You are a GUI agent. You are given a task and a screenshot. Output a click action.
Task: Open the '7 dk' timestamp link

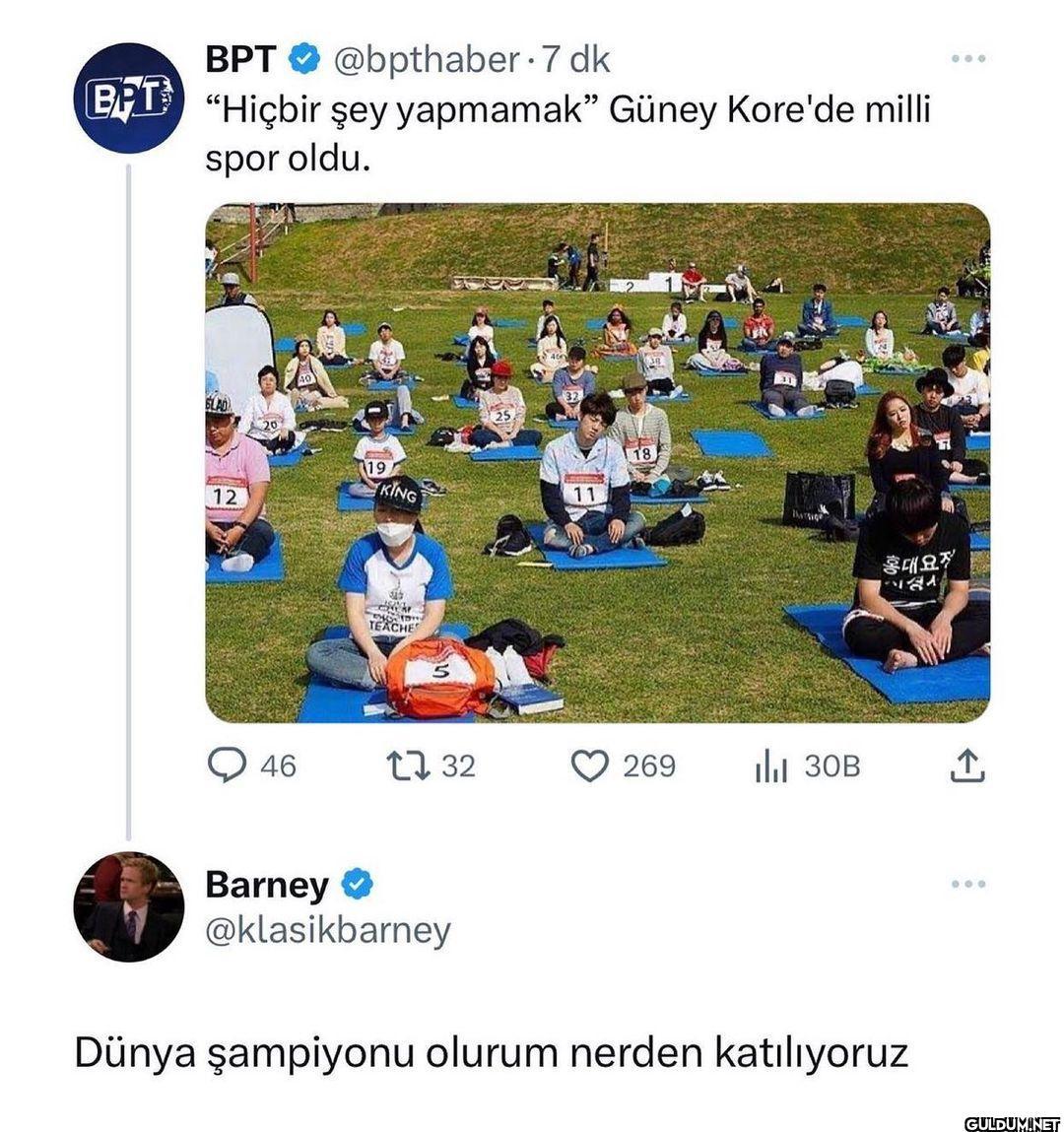click(576, 59)
